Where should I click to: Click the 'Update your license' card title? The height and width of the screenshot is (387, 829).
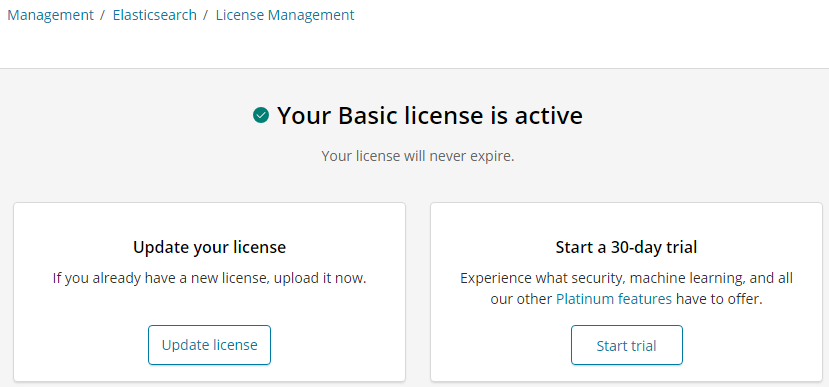pyautogui.click(x=209, y=247)
